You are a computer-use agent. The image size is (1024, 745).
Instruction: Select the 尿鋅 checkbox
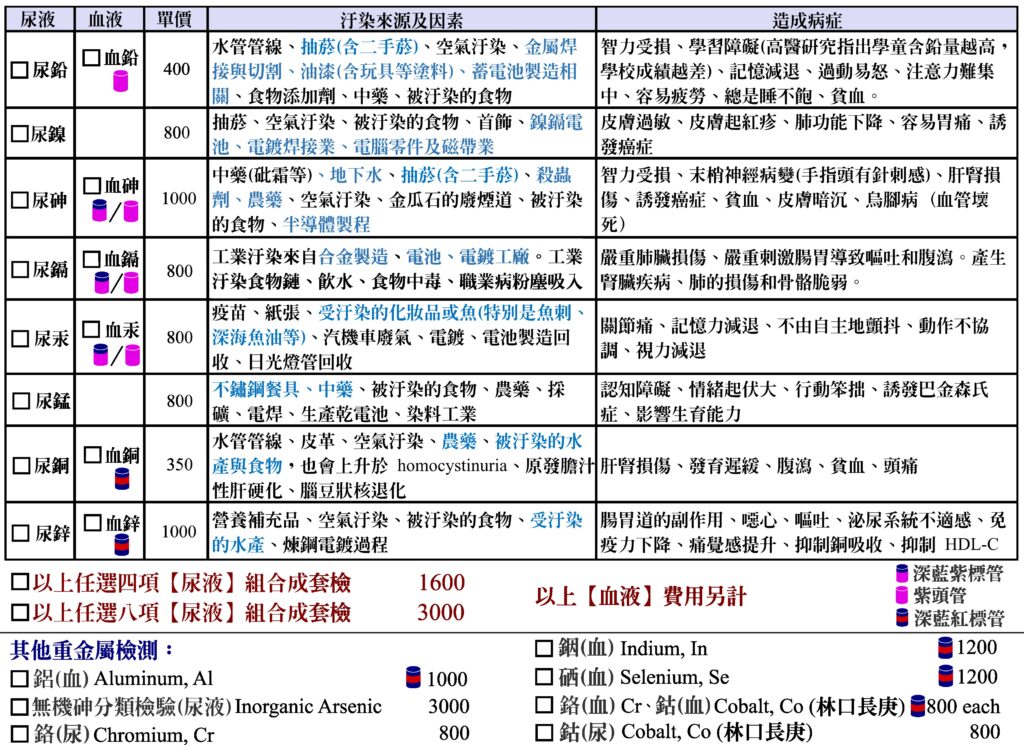tap(22, 533)
